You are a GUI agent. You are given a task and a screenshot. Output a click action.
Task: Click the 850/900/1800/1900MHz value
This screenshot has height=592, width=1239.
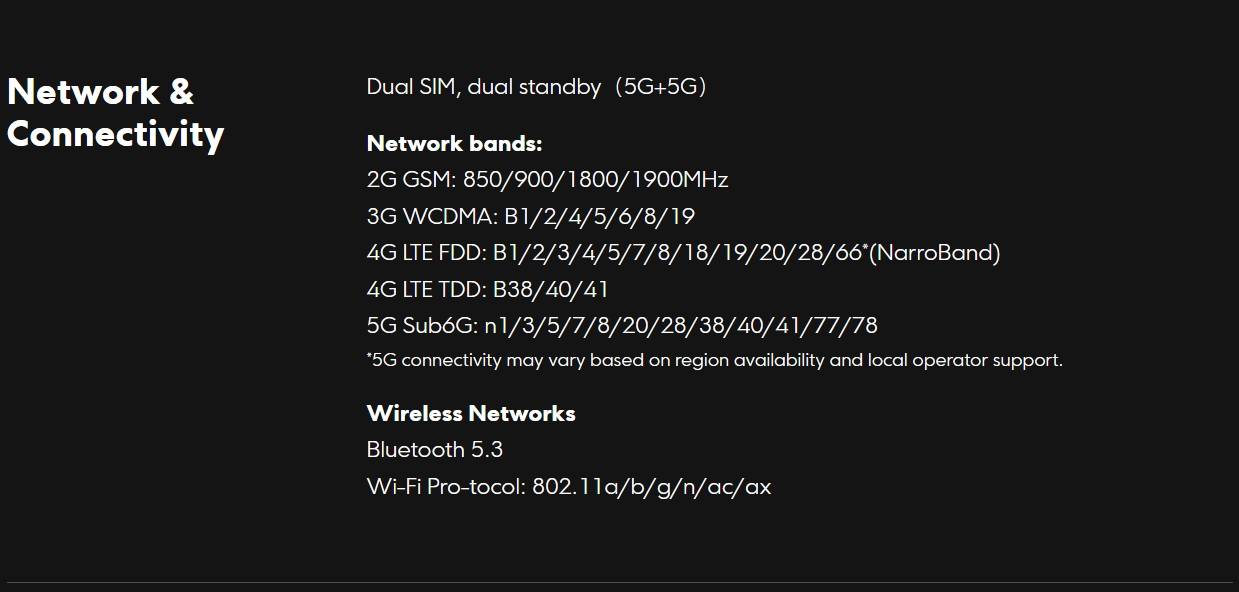tap(595, 180)
